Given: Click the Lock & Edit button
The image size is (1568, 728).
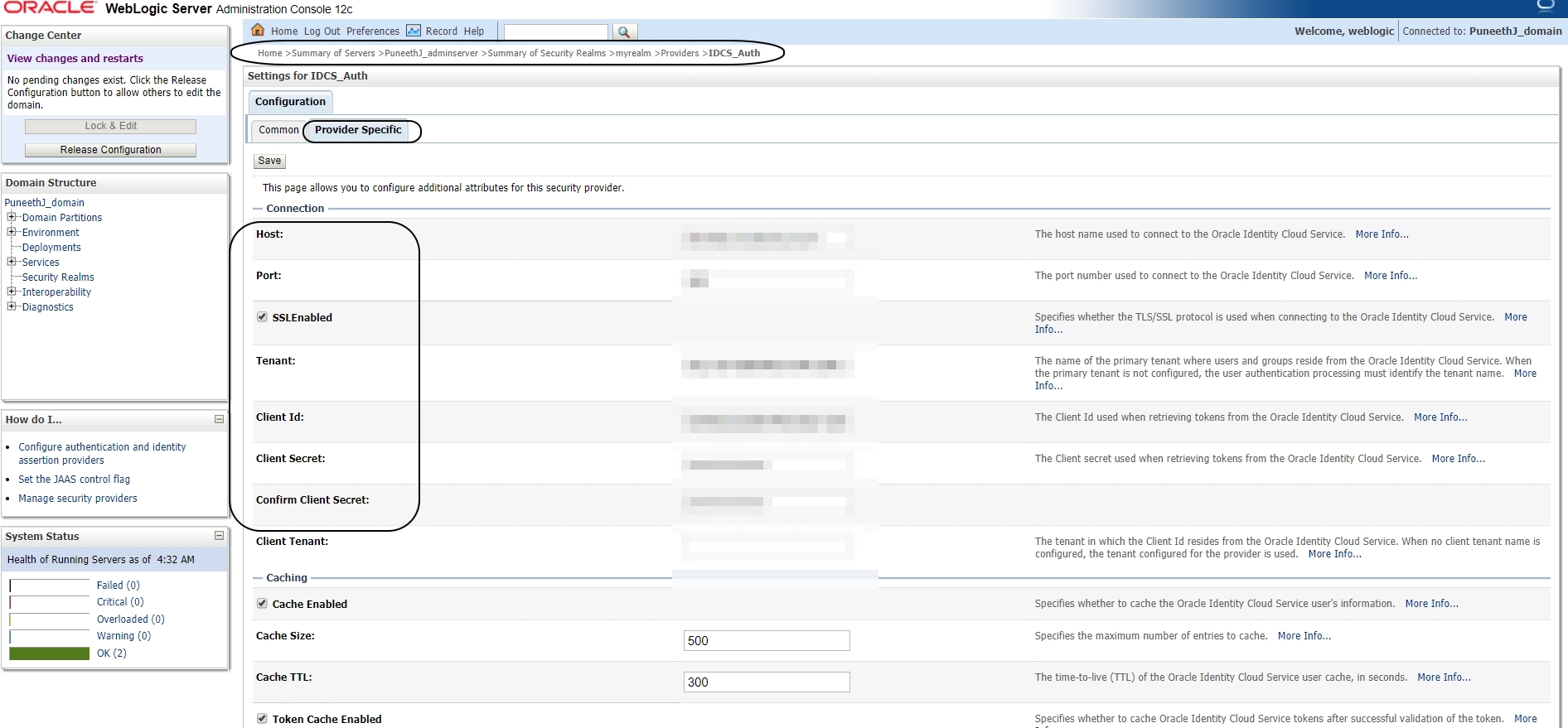Looking at the screenshot, I should pos(110,126).
